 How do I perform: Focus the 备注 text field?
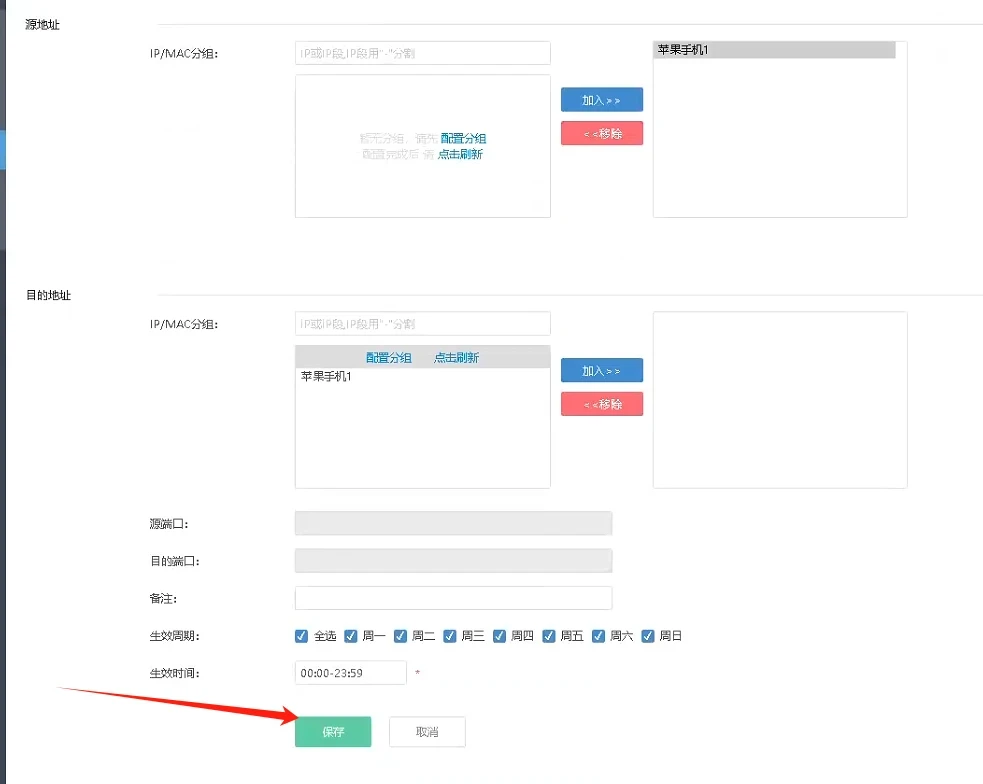click(453, 598)
